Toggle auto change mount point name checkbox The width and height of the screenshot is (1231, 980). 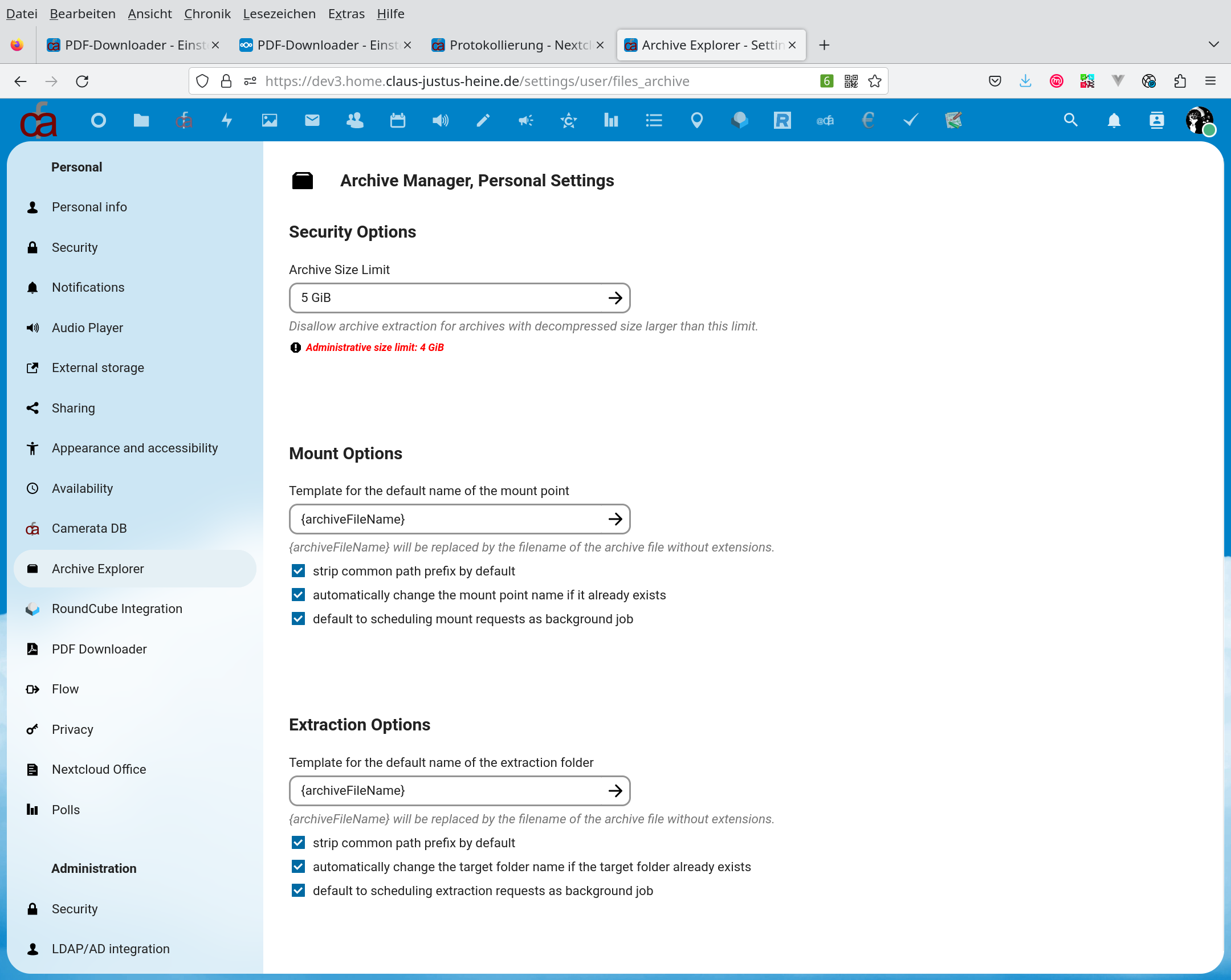(298, 595)
